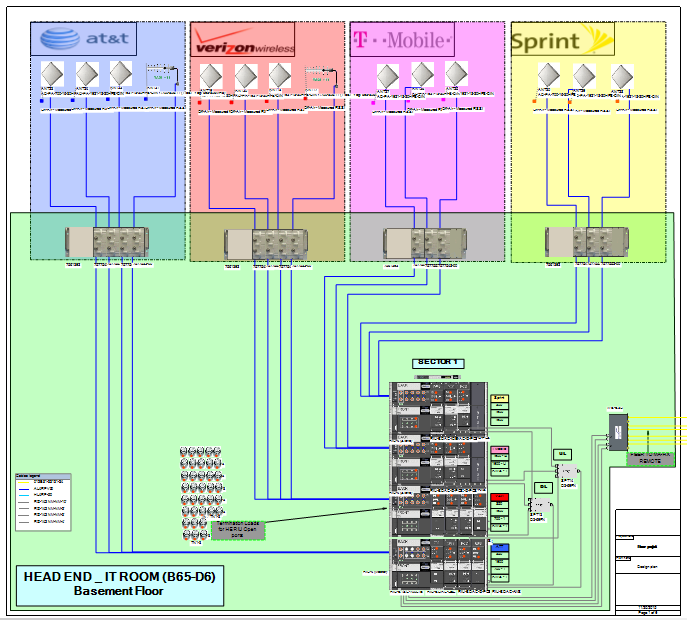Click the termination loads connector cluster
This screenshot has width=687, height=620.
202,494
